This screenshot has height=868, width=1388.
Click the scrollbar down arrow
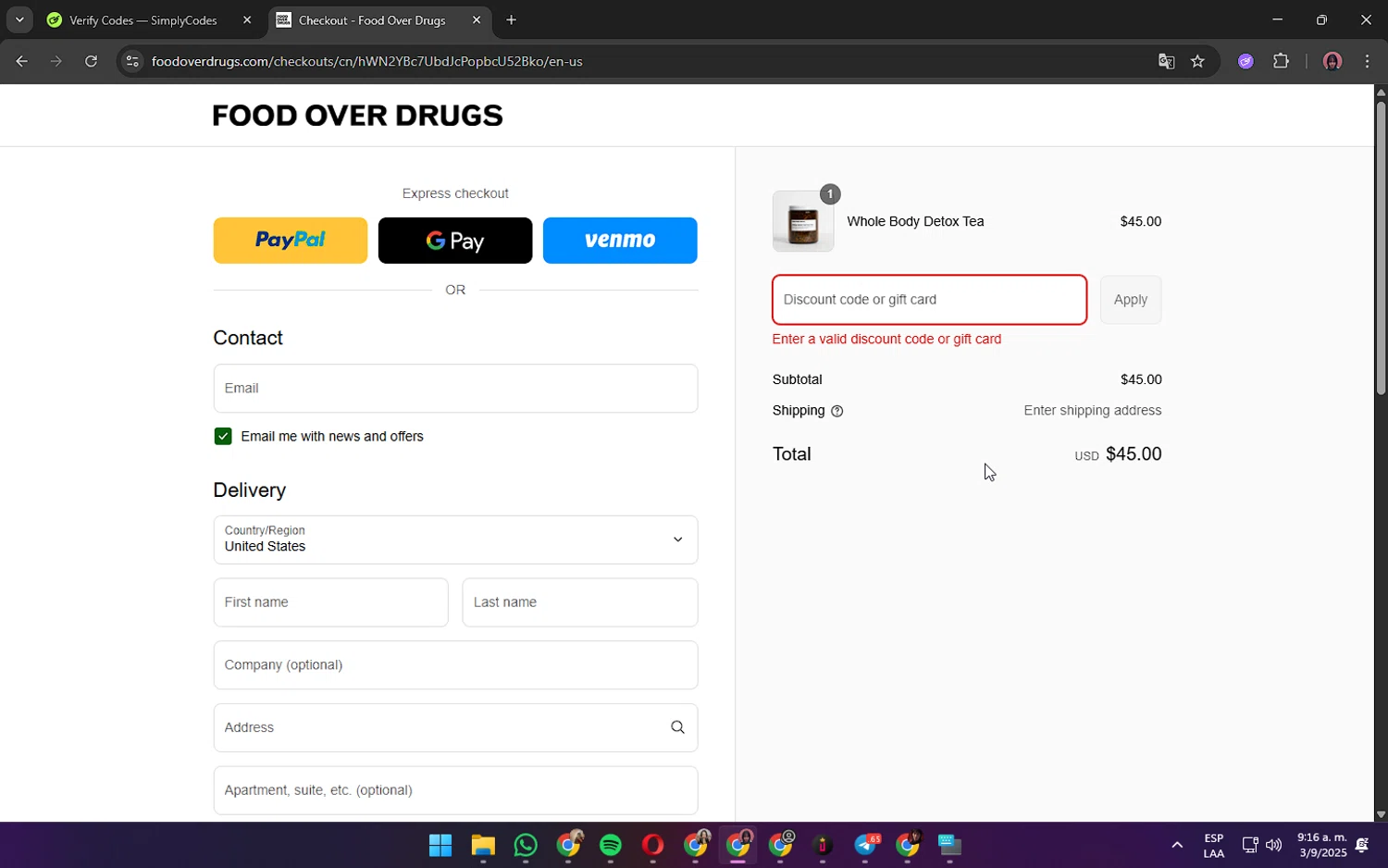[1381, 815]
